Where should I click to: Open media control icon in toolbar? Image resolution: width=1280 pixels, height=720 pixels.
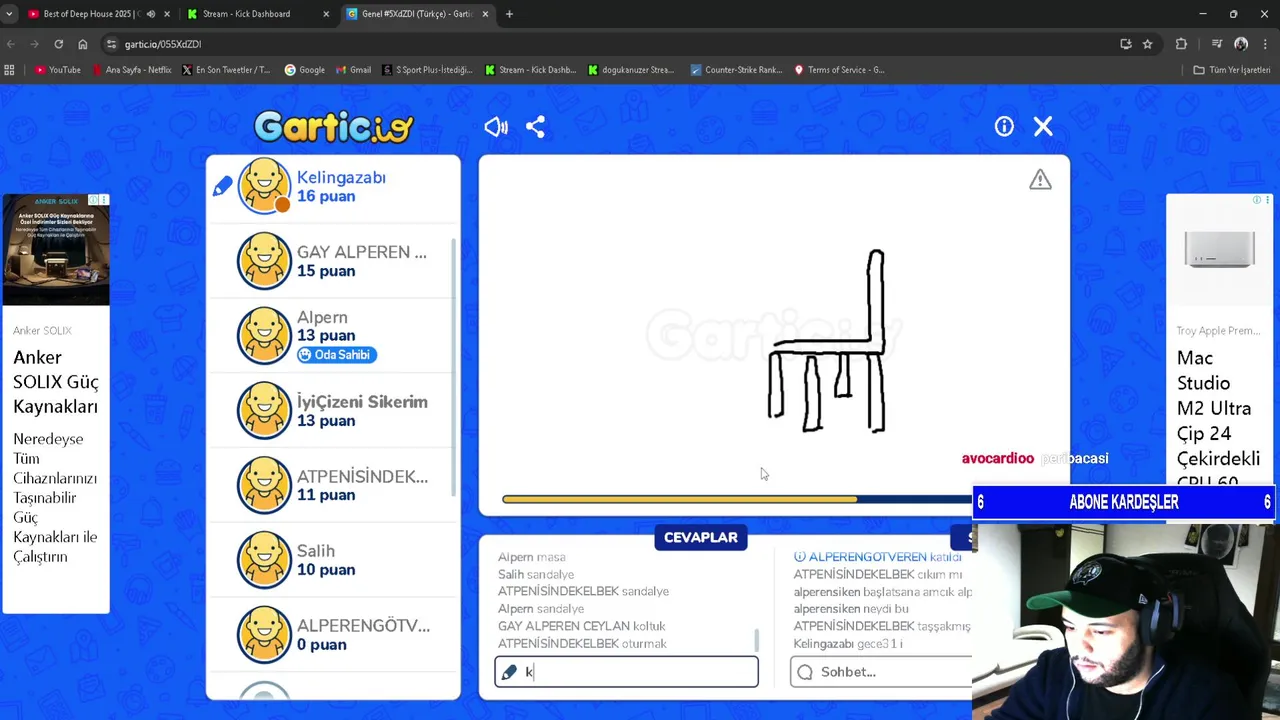click(x=1216, y=44)
